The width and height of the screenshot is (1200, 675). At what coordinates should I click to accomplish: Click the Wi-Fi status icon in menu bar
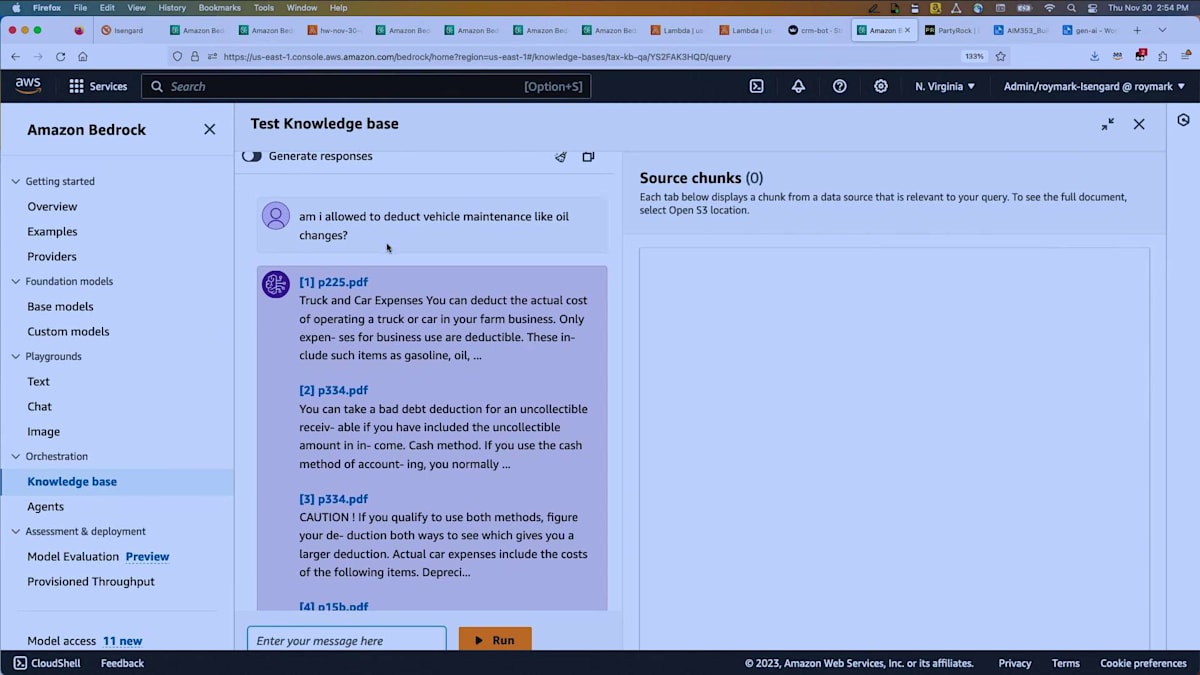[1049, 7]
